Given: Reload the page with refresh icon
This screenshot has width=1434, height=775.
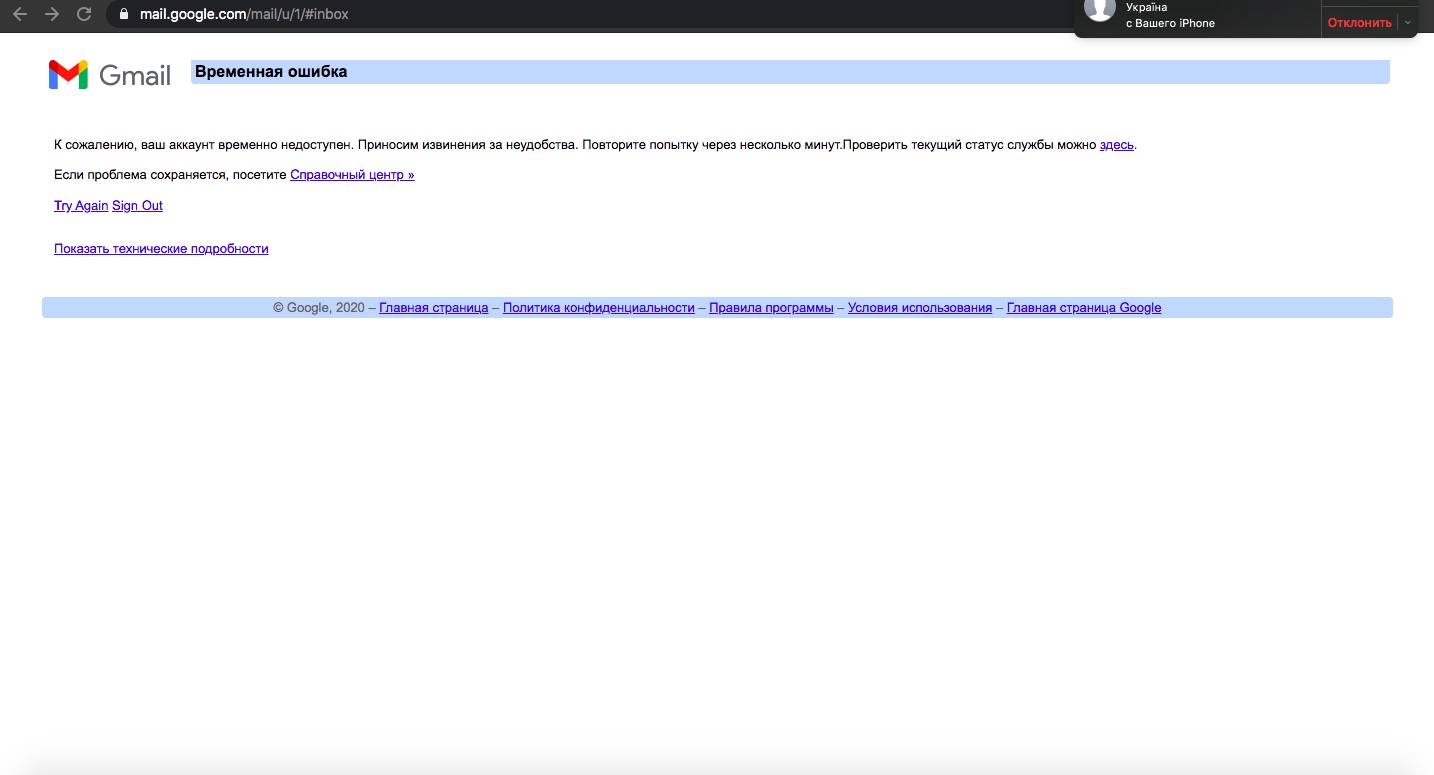Looking at the screenshot, I should point(85,14).
